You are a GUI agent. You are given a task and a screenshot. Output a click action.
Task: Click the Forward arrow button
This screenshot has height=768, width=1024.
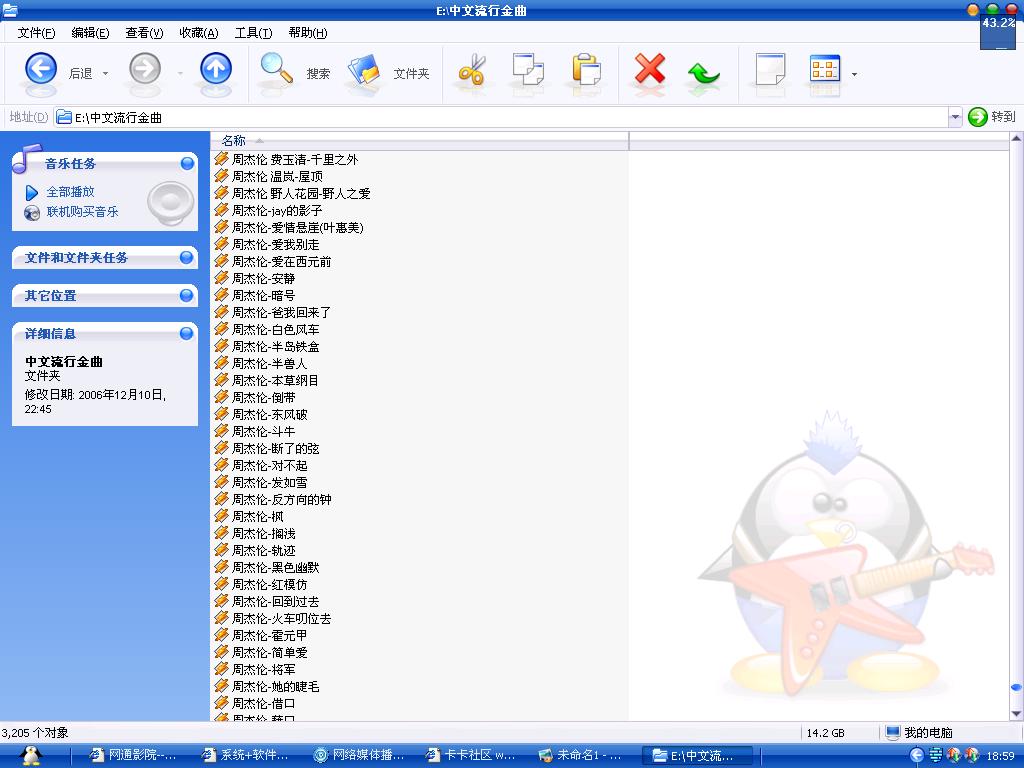(x=145, y=69)
